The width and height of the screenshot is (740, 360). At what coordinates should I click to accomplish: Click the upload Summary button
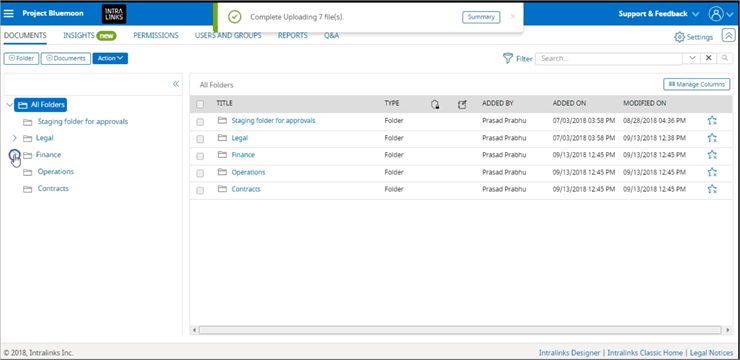(x=481, y=17)
